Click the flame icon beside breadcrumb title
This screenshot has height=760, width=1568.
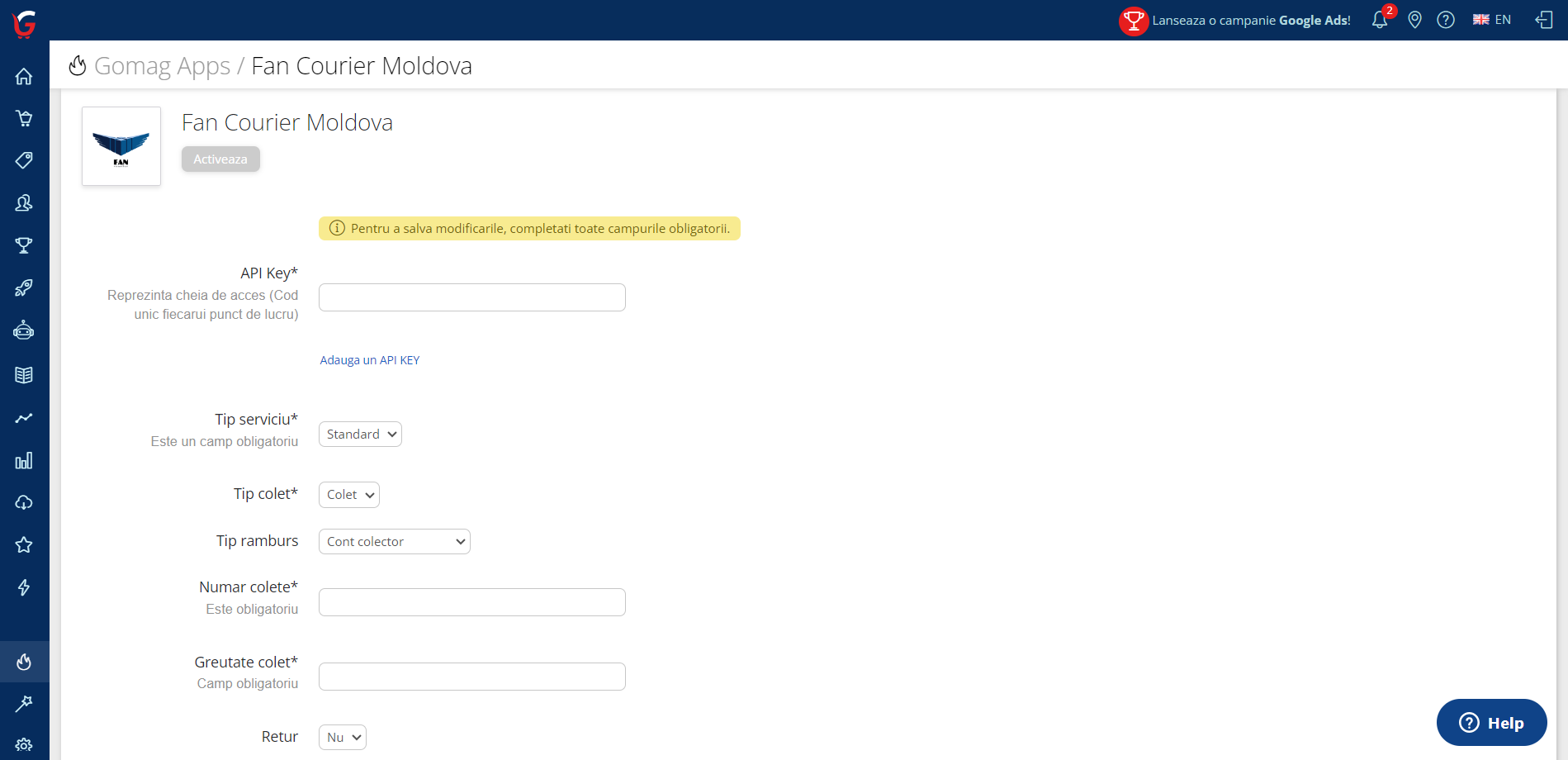click(78, 65)
